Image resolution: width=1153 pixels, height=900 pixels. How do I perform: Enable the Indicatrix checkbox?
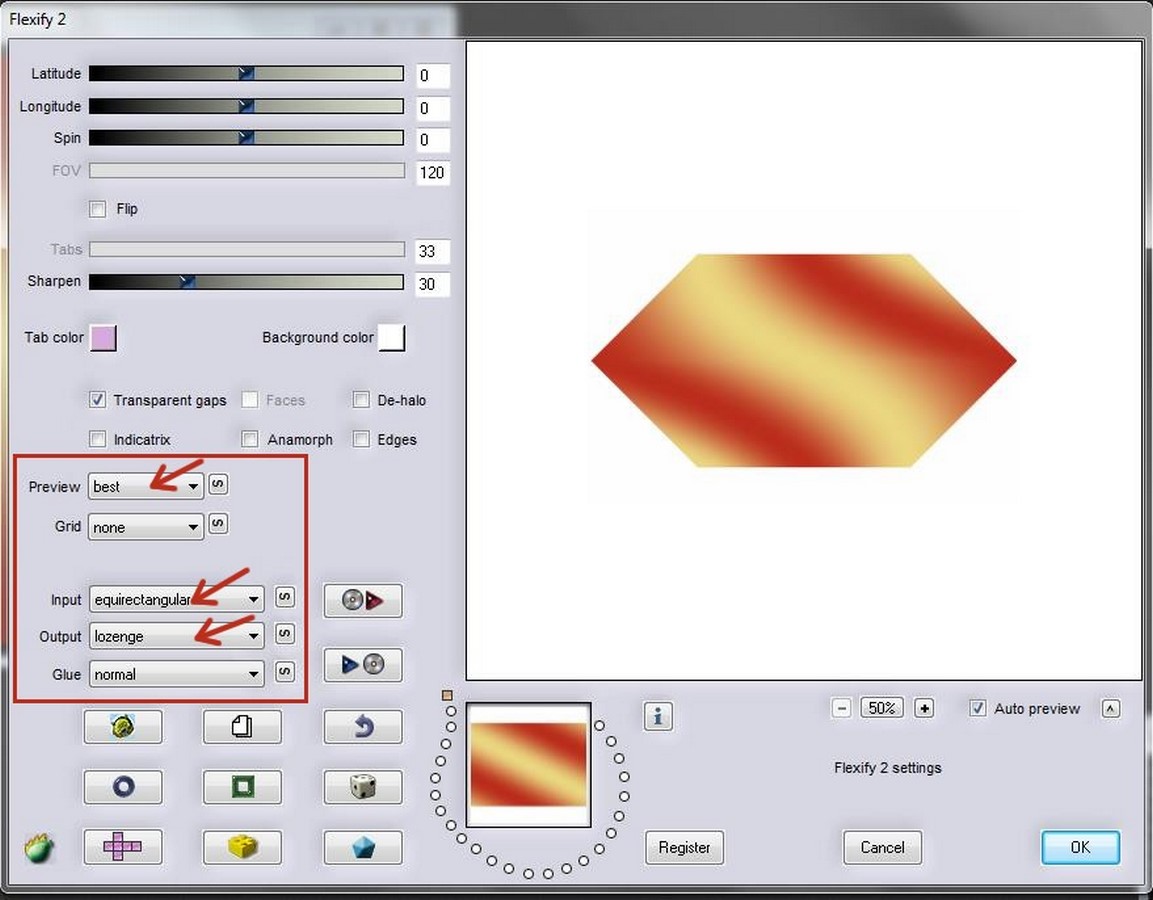pyautogui.click(x=97, y=439)
